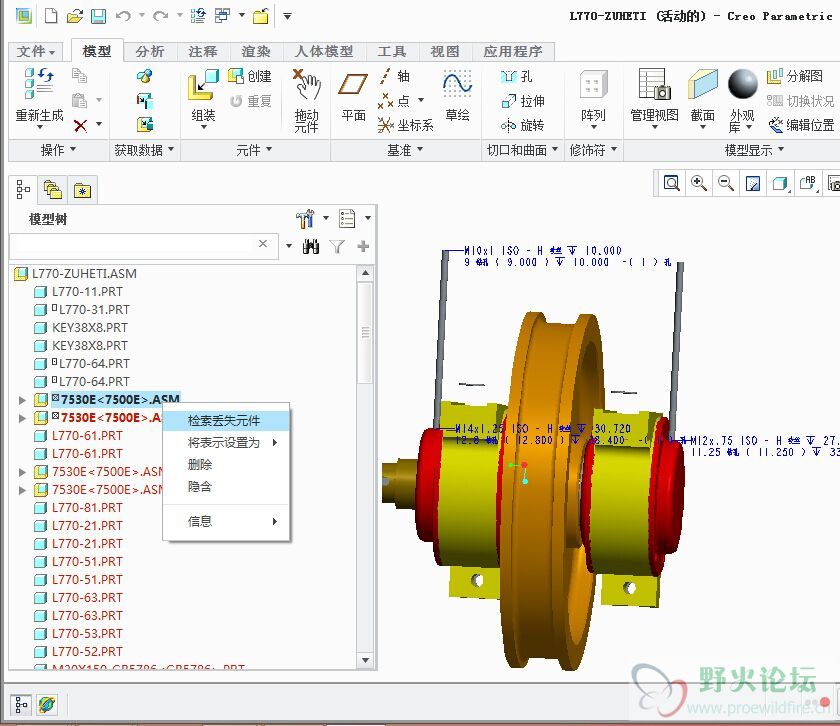Click the Axis (轴) tool
This screenshot has width=840, height=726.
[394, 76]
